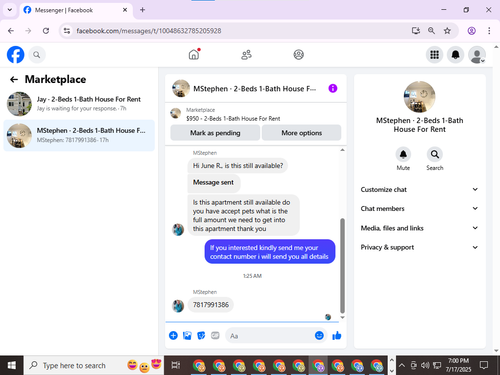Select the Messenger | Facebook tab
This screenshot has width=500, height=375.
point(76,10)
